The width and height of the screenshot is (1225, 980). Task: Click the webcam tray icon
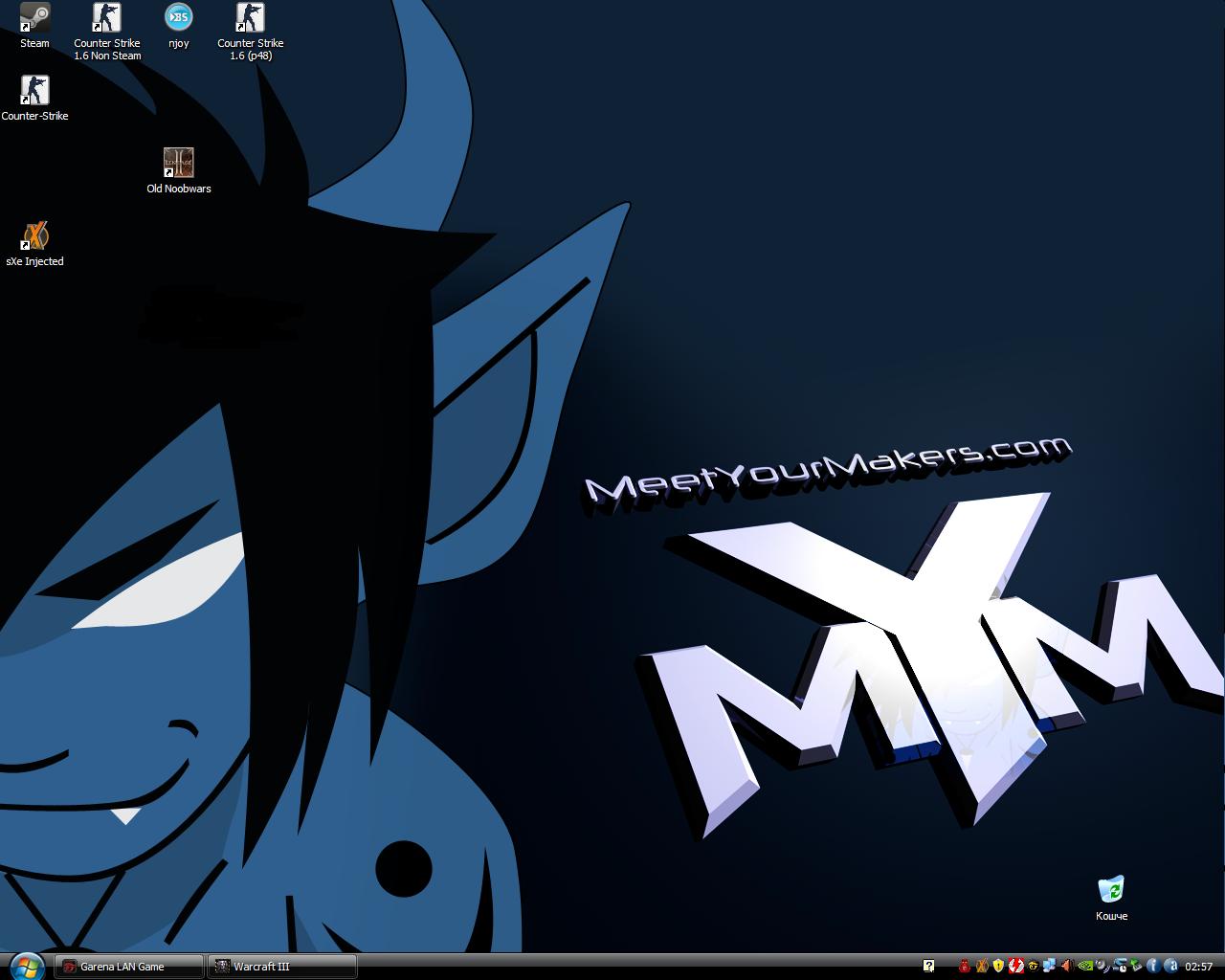click(1102, 966)
